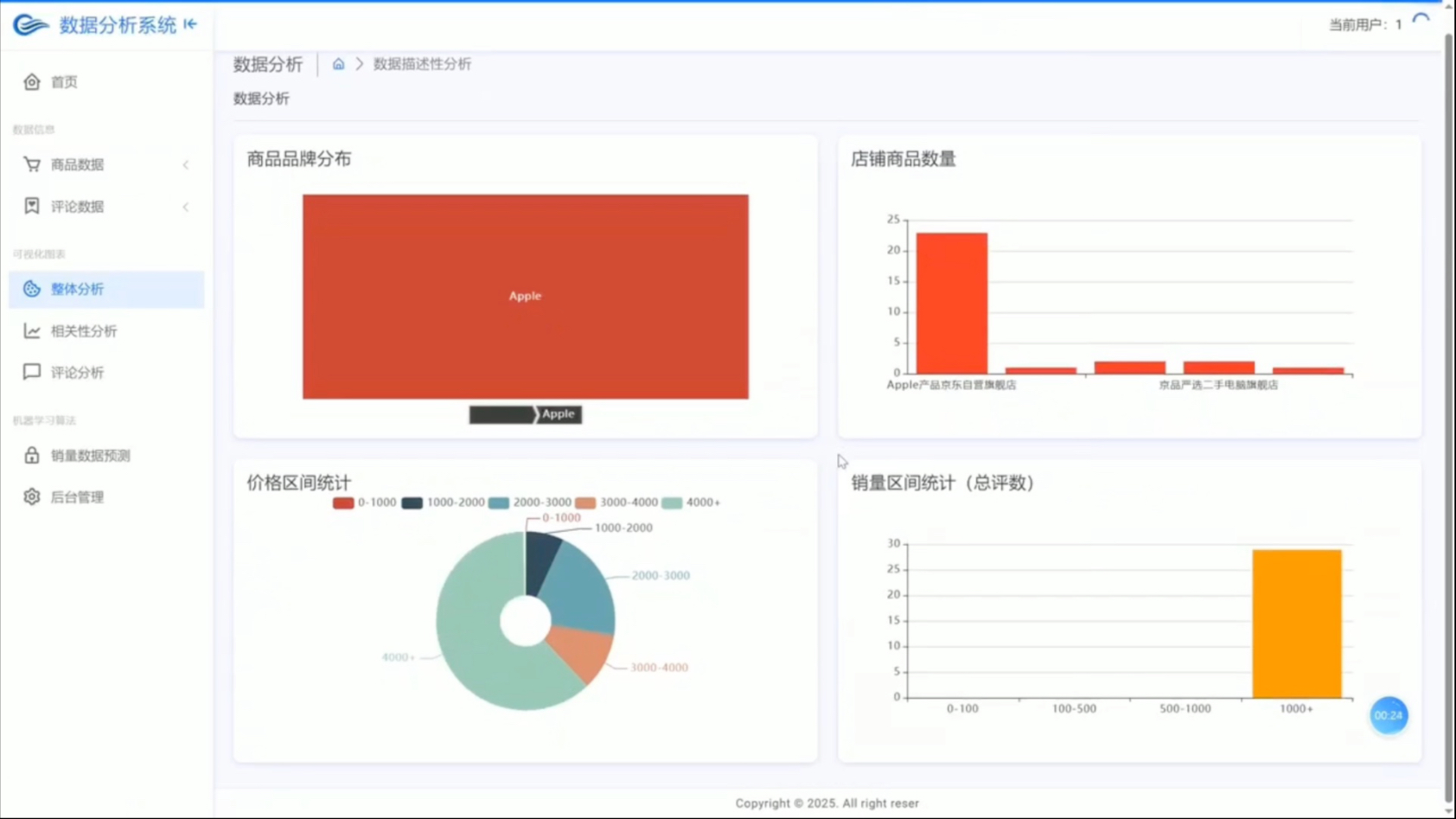Image resolution: width=1456 pixels, height=819 pixels.
Task: Open the 评论数据 menu item
Action: 106,206
